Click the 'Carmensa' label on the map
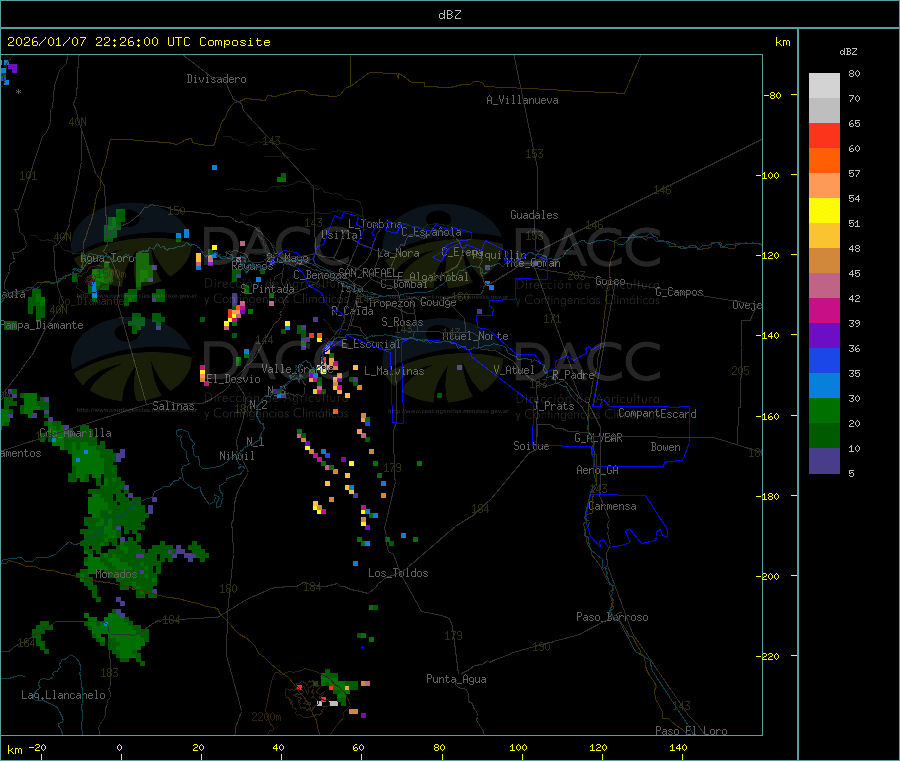The image size is (900, 761). (612, 506)
